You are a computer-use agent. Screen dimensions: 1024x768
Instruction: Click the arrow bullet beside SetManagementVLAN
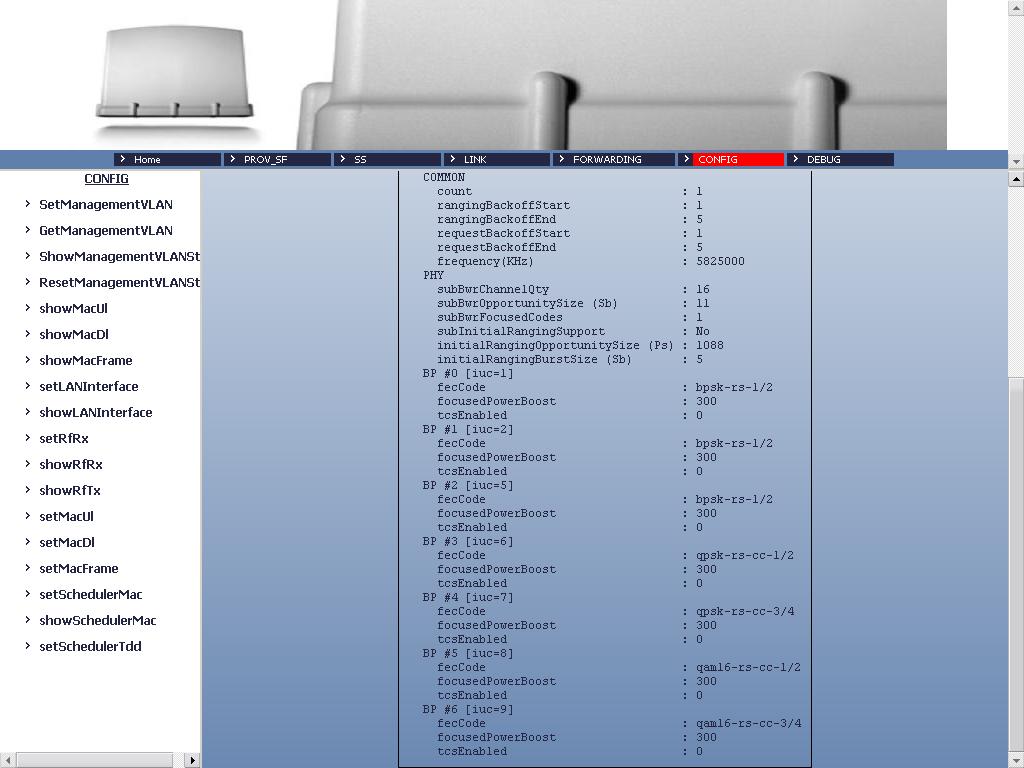(27, 204)
